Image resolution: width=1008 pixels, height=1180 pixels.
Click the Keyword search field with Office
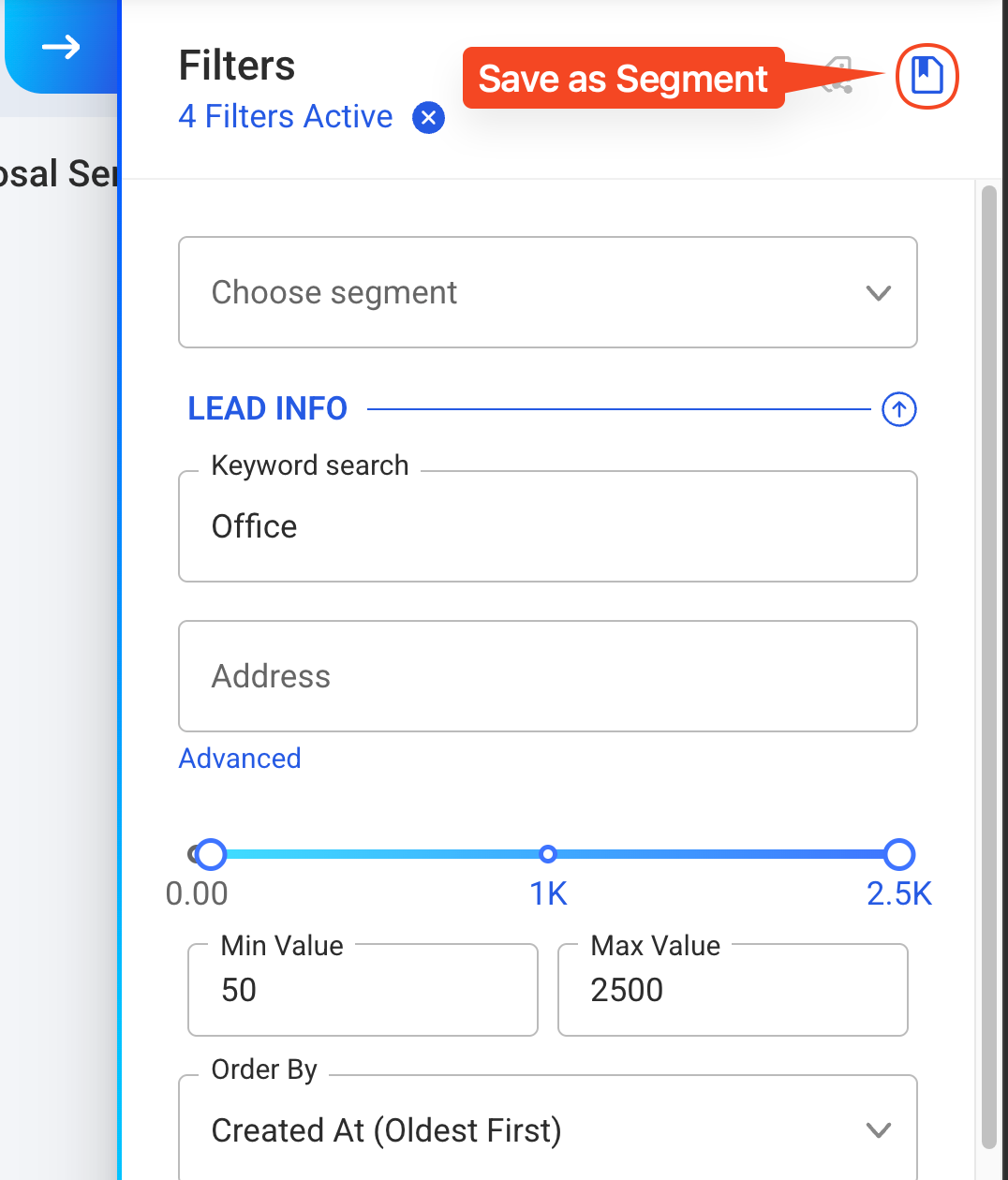click(x=548, y=526)
